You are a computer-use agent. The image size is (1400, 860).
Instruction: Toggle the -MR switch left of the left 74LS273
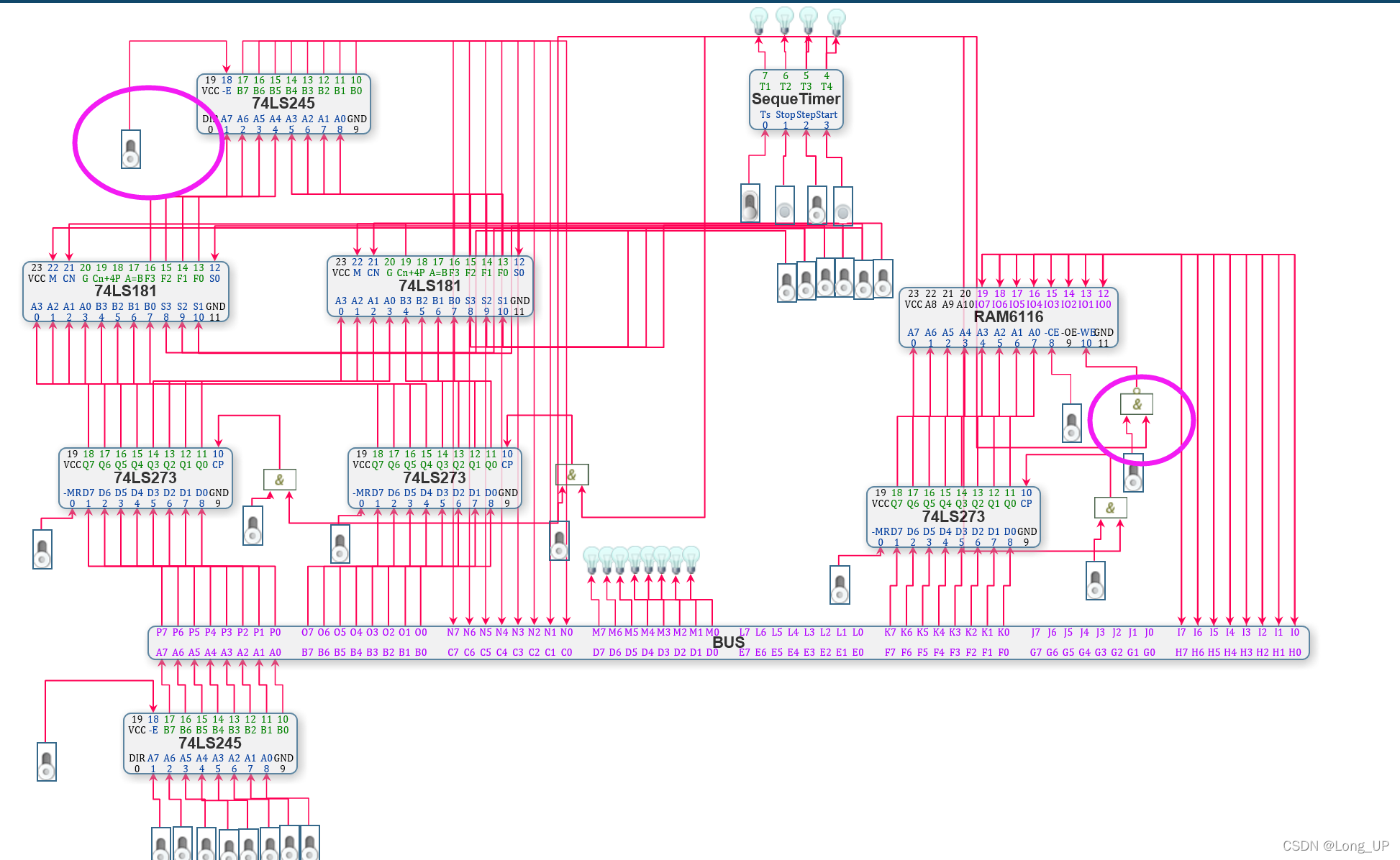42,549
